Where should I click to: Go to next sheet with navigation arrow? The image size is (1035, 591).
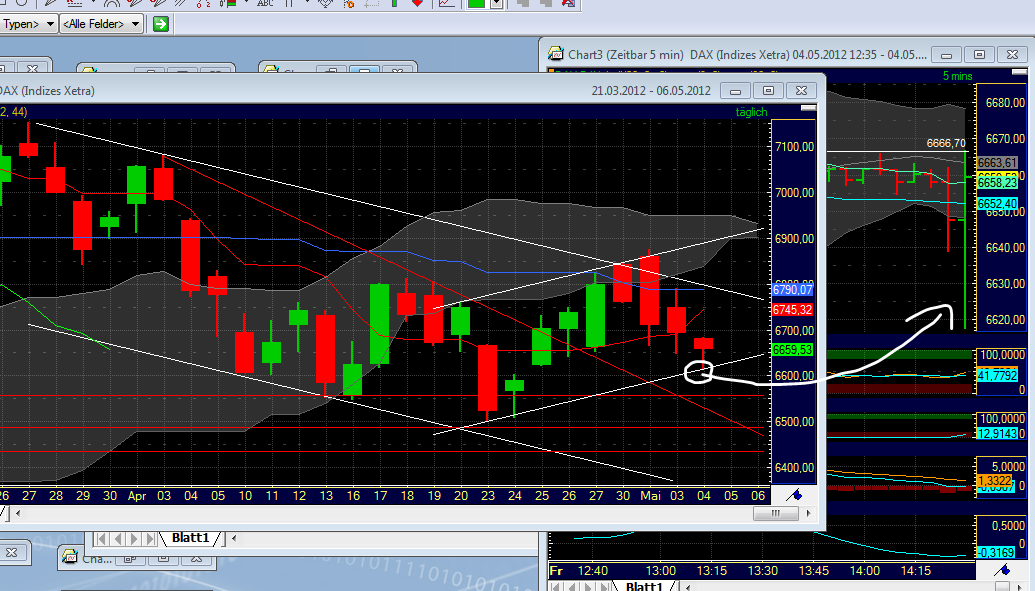(x=134, y=539)
